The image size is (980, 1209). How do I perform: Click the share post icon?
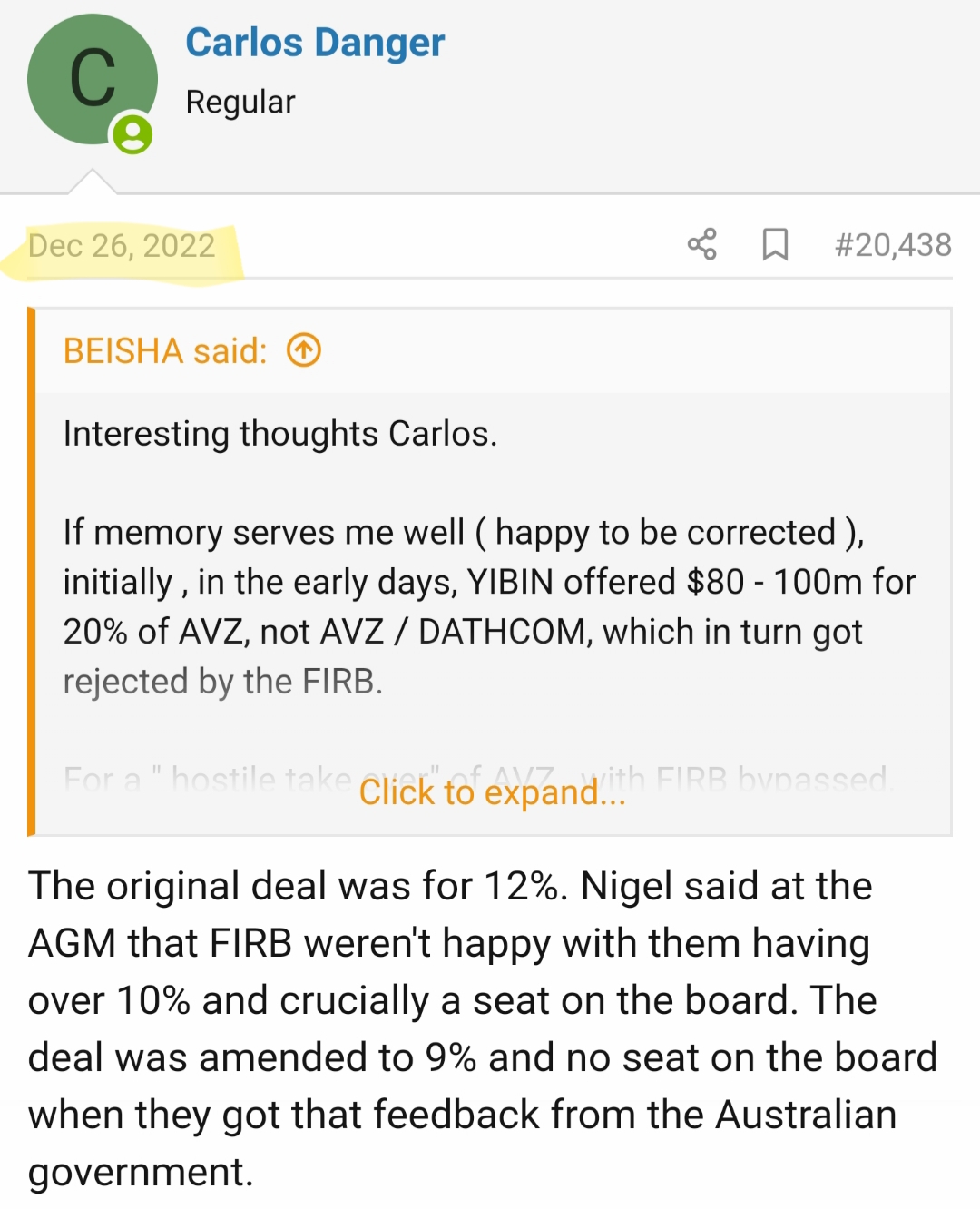click(x=701, y=244)
